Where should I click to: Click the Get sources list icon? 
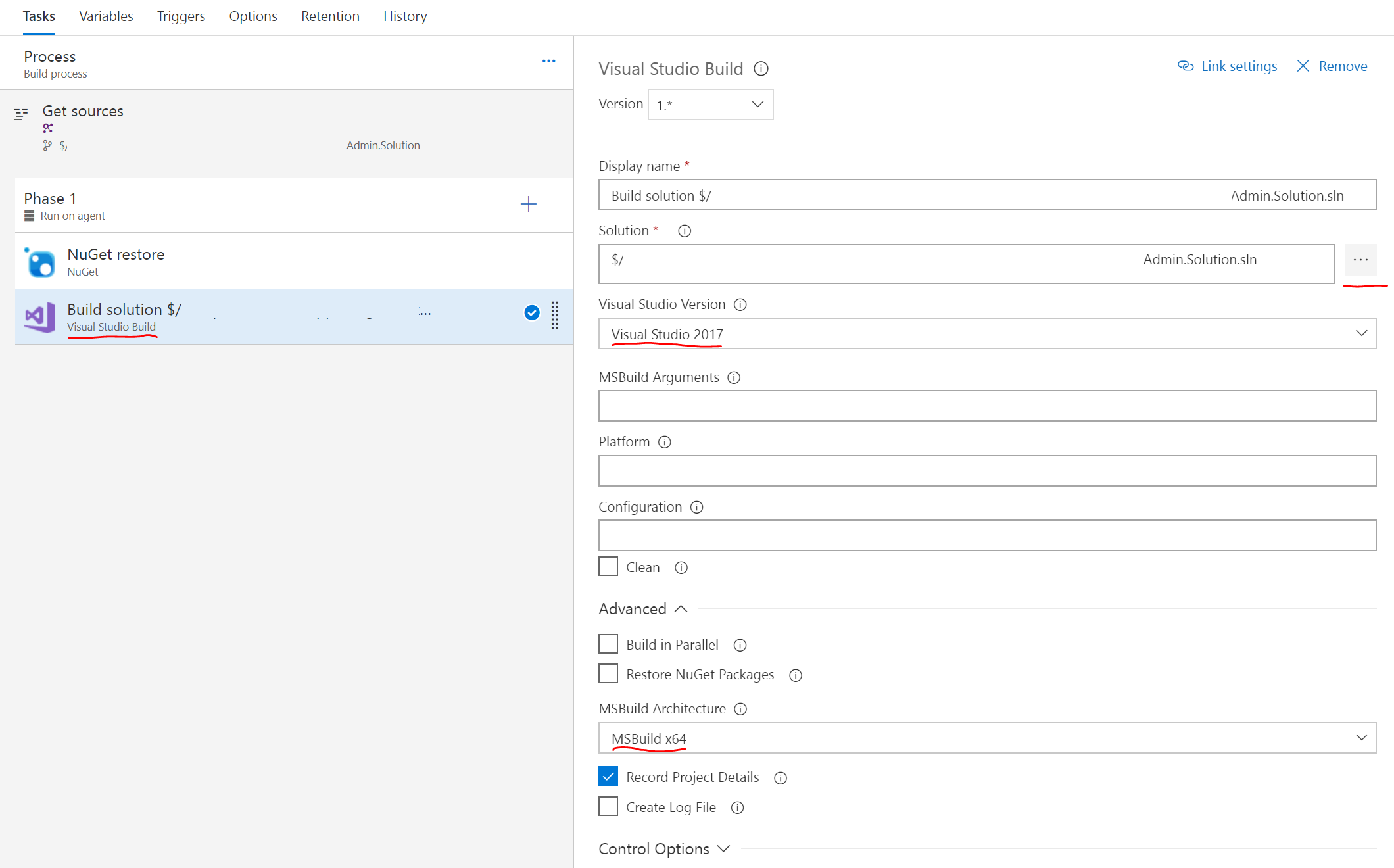coord(21,114)
